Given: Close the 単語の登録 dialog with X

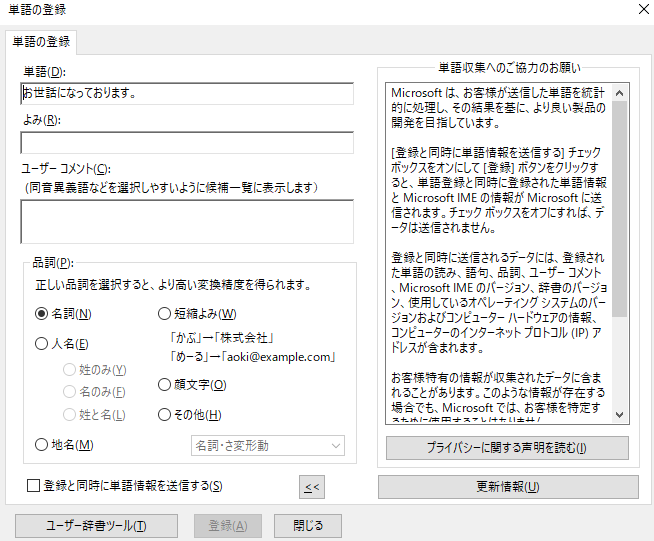Looking at the screenshot, I should 644,9.
